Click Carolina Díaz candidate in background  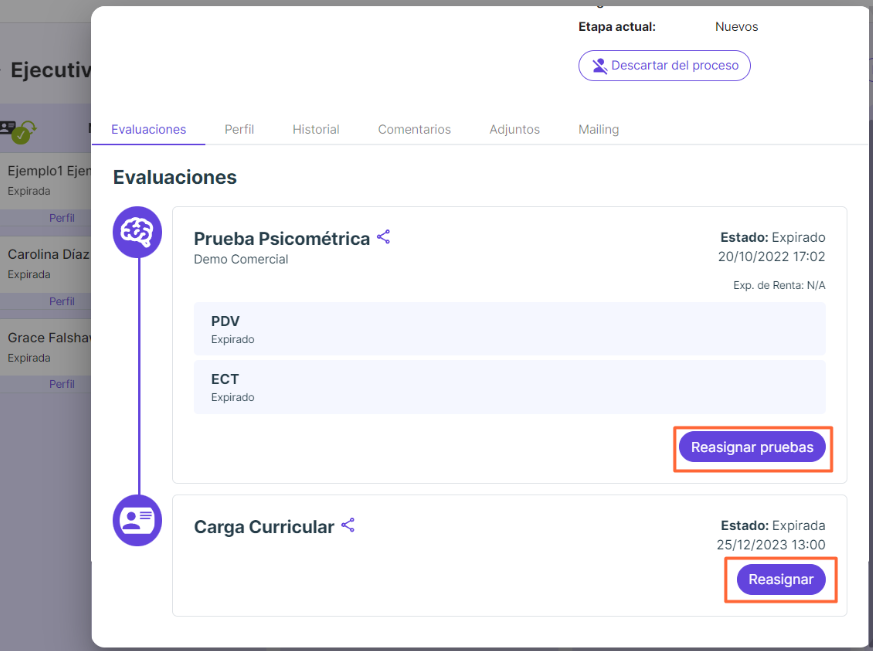[x=48, y=254]
